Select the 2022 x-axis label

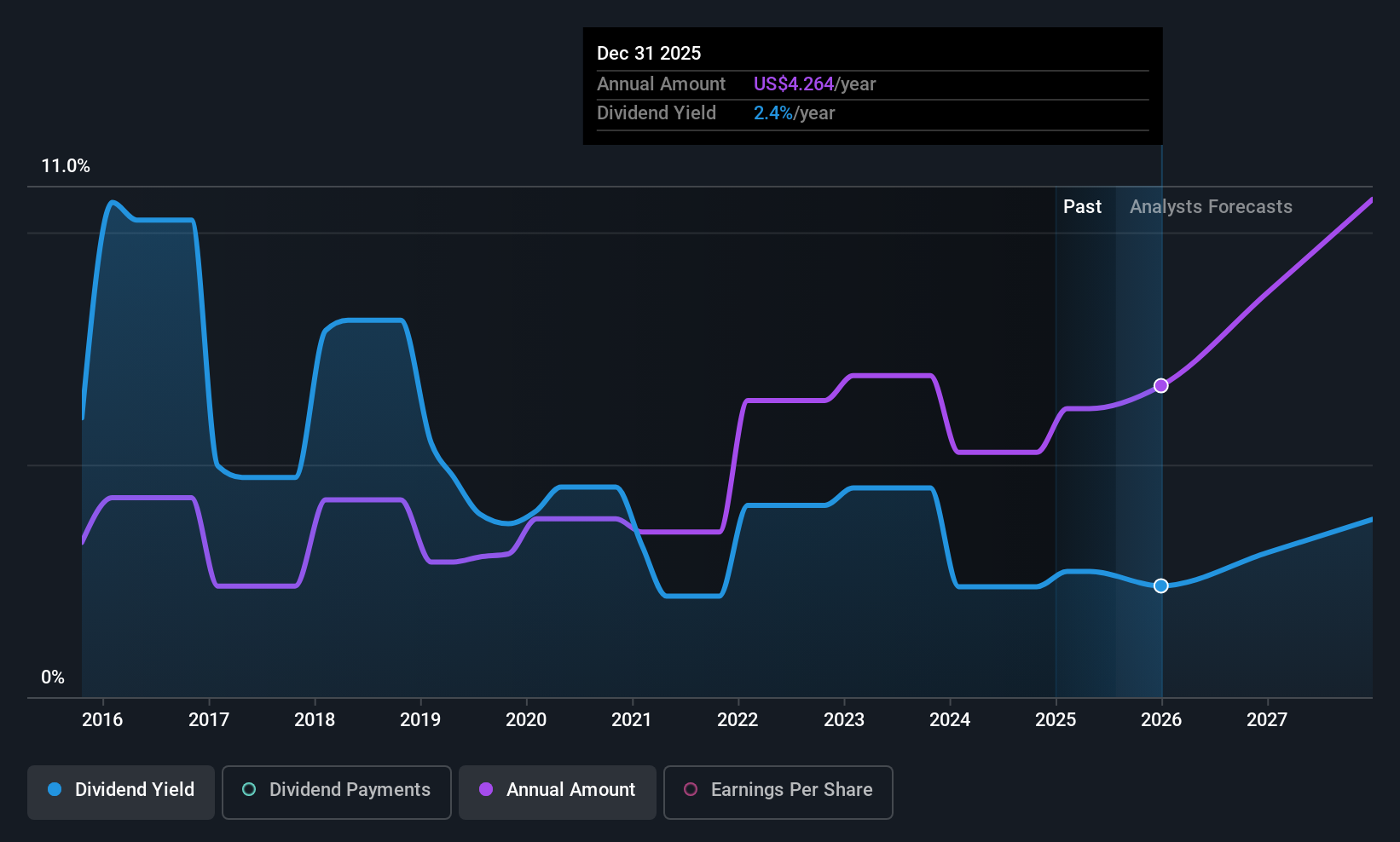[738, 719]
